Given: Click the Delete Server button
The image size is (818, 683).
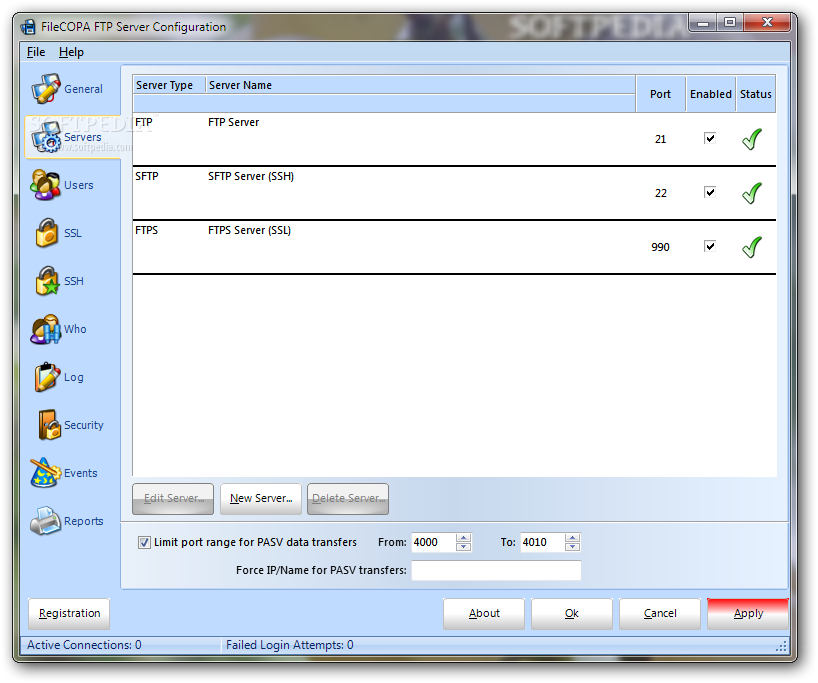Looking at the screenshot, I should click(x=348, y=499).
